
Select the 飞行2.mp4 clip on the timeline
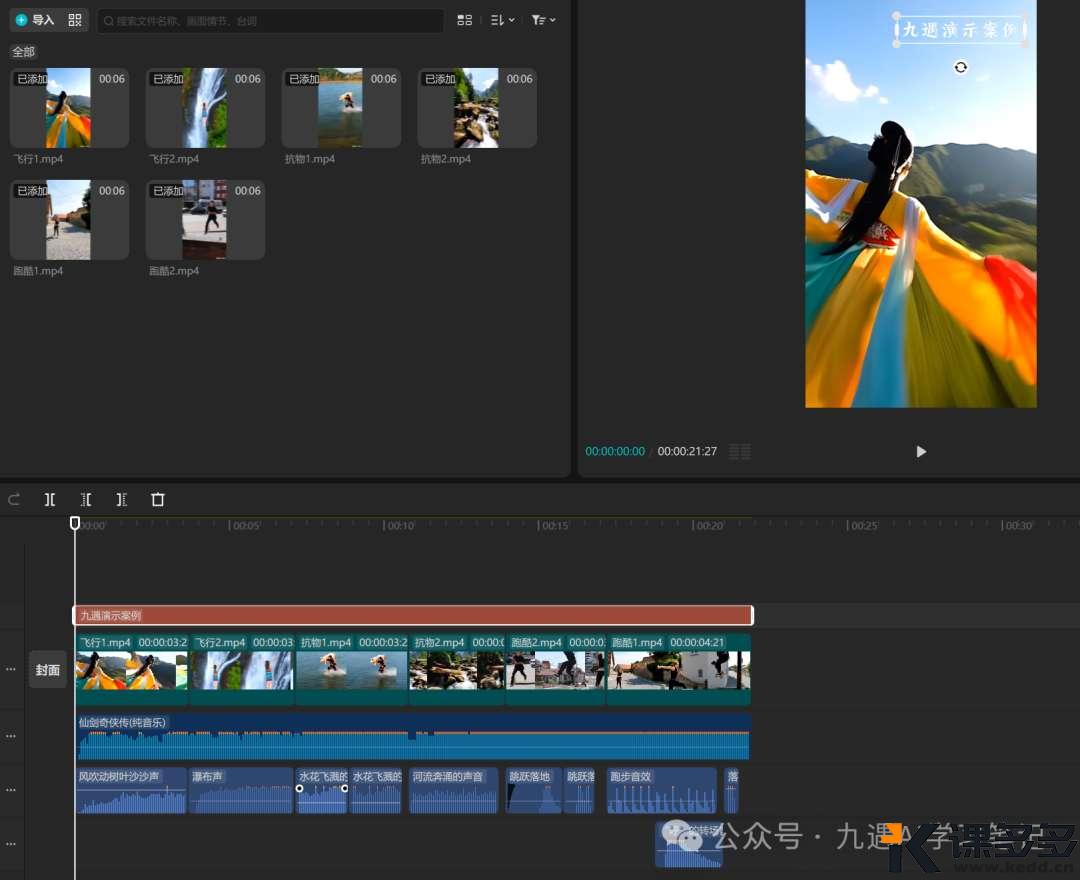tap(242, 669)
